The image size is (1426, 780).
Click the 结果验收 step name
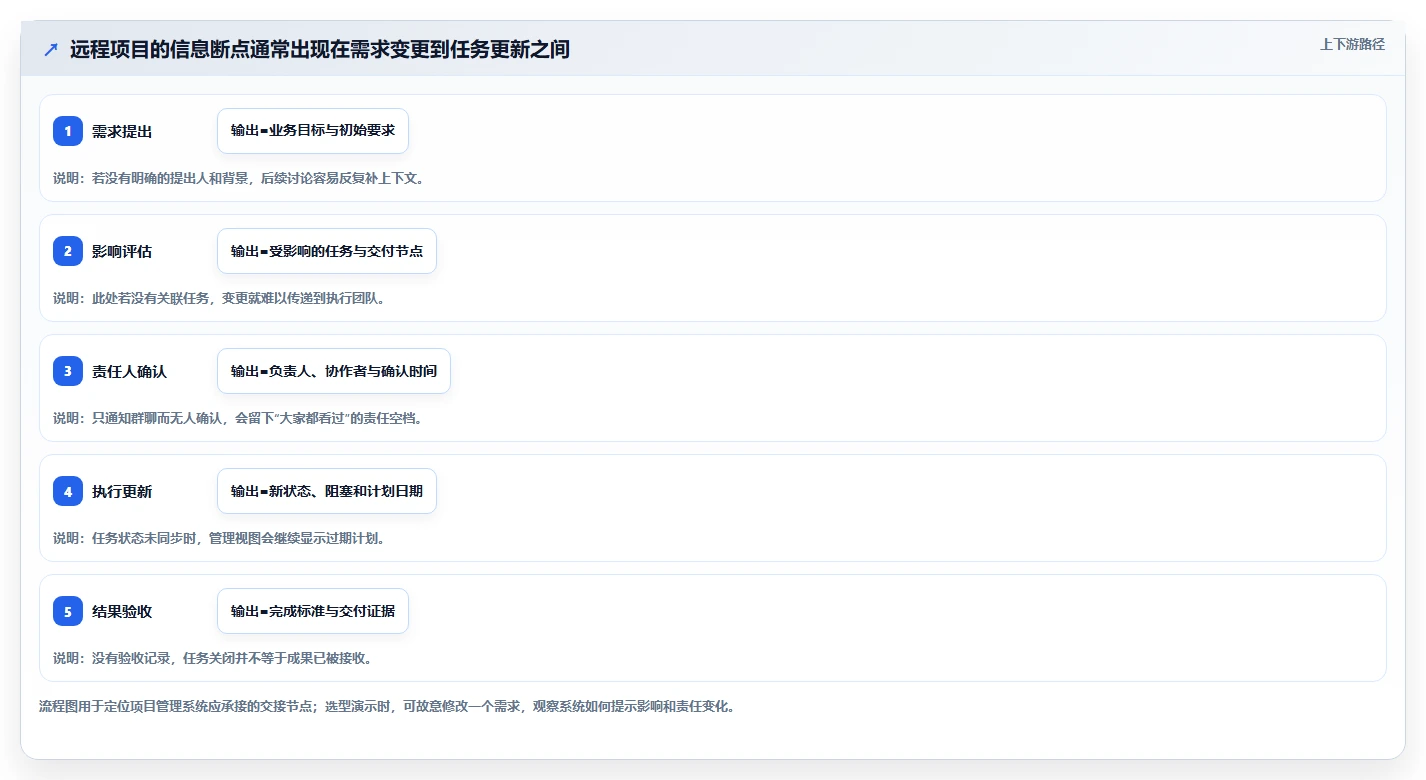click(x=122, y=611)
